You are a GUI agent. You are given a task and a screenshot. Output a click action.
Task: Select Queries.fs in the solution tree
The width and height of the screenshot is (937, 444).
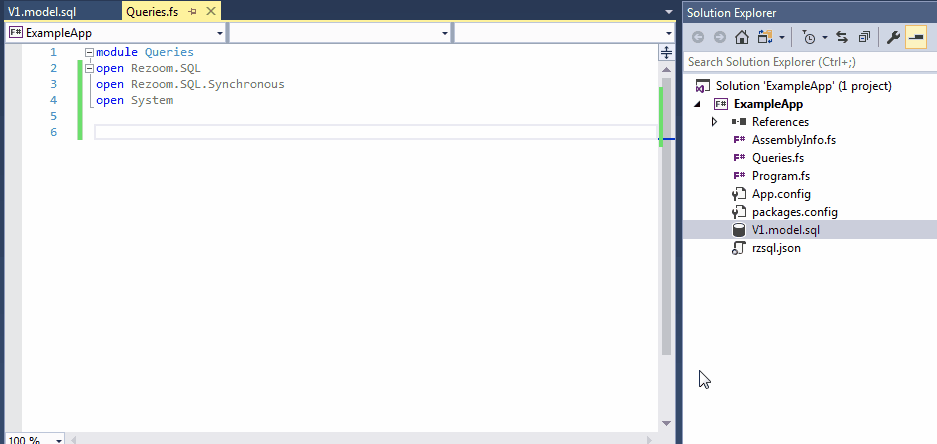coord(777,158)
